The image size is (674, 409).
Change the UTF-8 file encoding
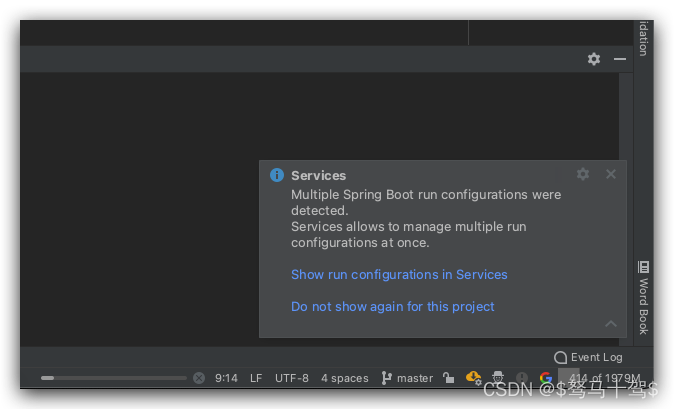coord(292,378)
